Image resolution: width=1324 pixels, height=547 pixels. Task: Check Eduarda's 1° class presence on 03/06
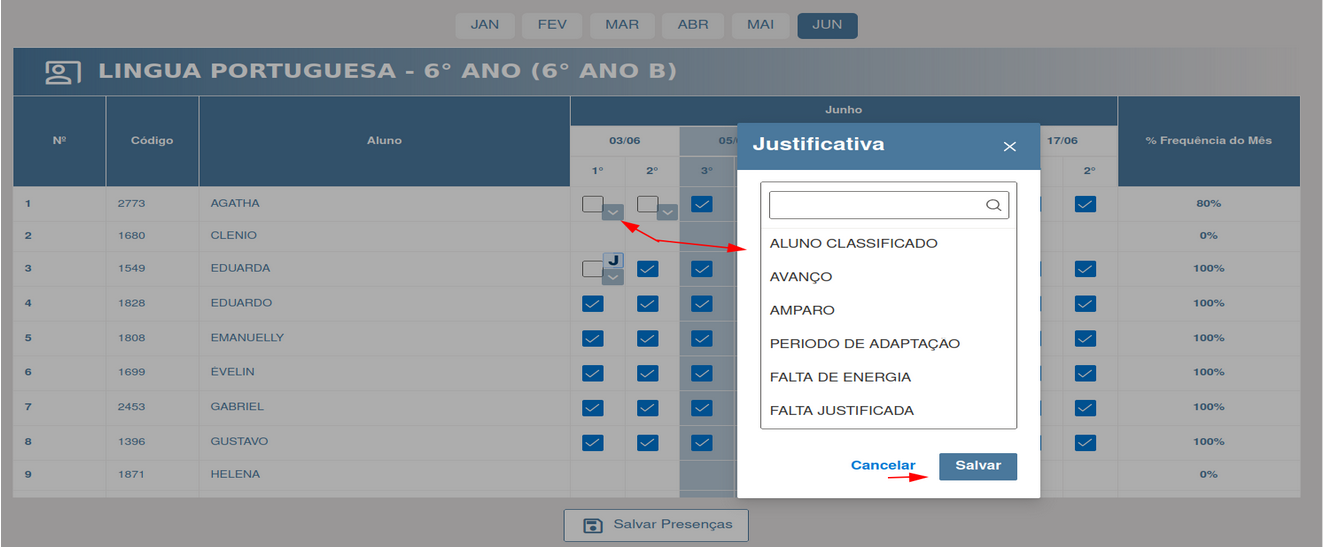[592, 269]
